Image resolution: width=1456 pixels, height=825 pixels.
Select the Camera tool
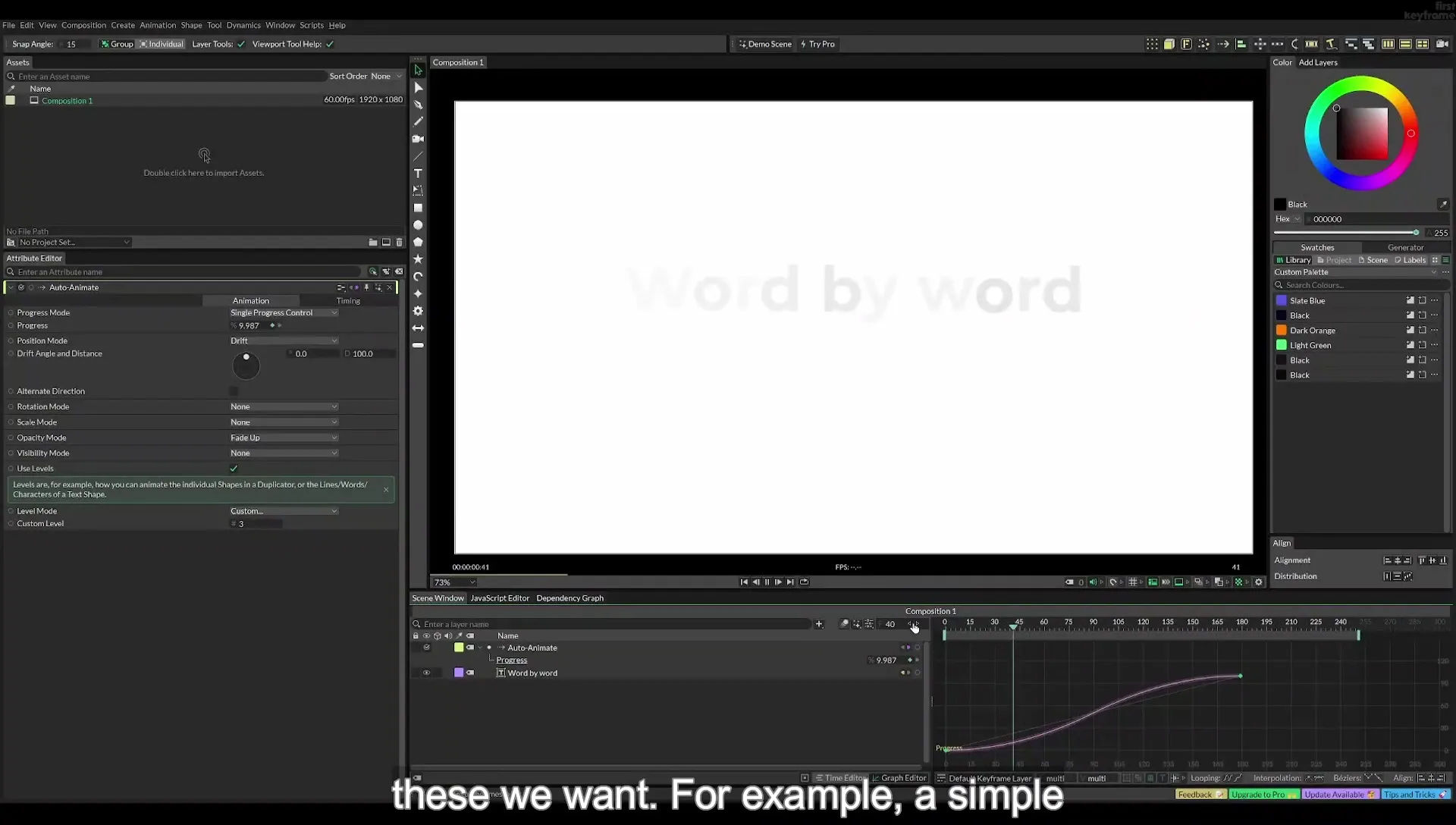pos(418,139)
